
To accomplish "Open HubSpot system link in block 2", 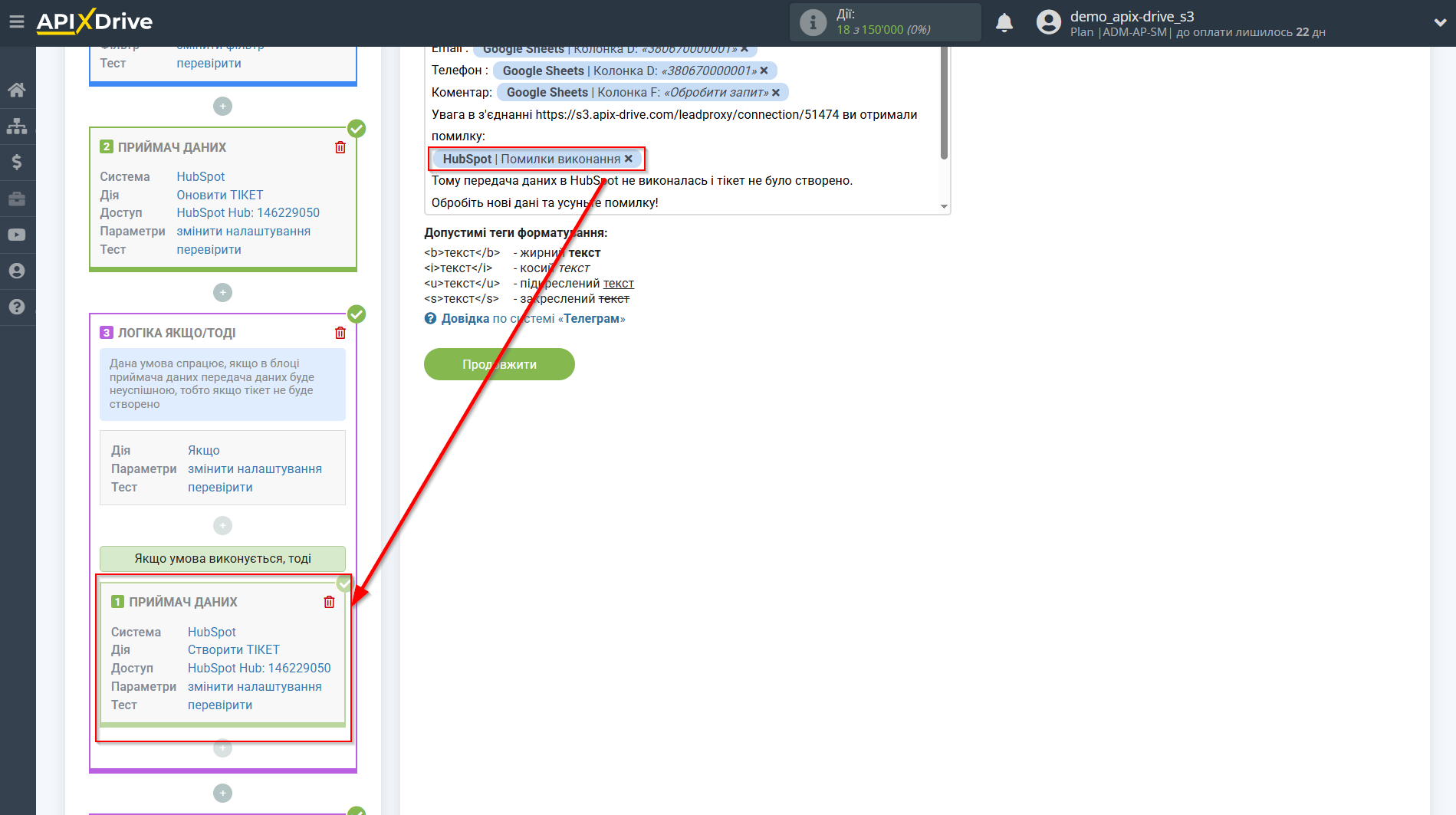I will click(x=201, y=176).
